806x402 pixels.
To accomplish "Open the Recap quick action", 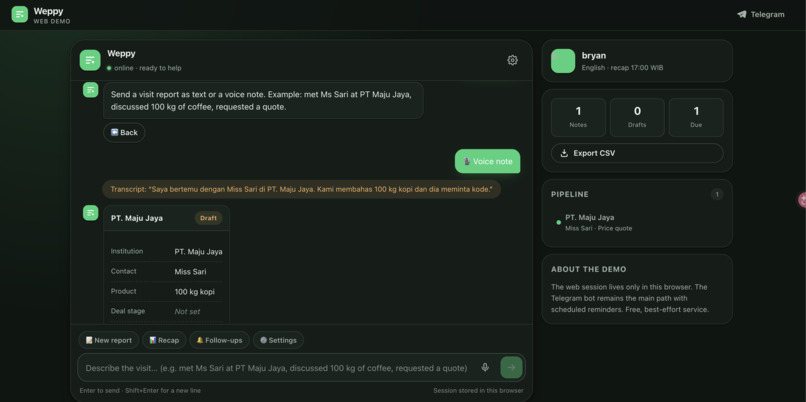I will [x=164, y=340].
